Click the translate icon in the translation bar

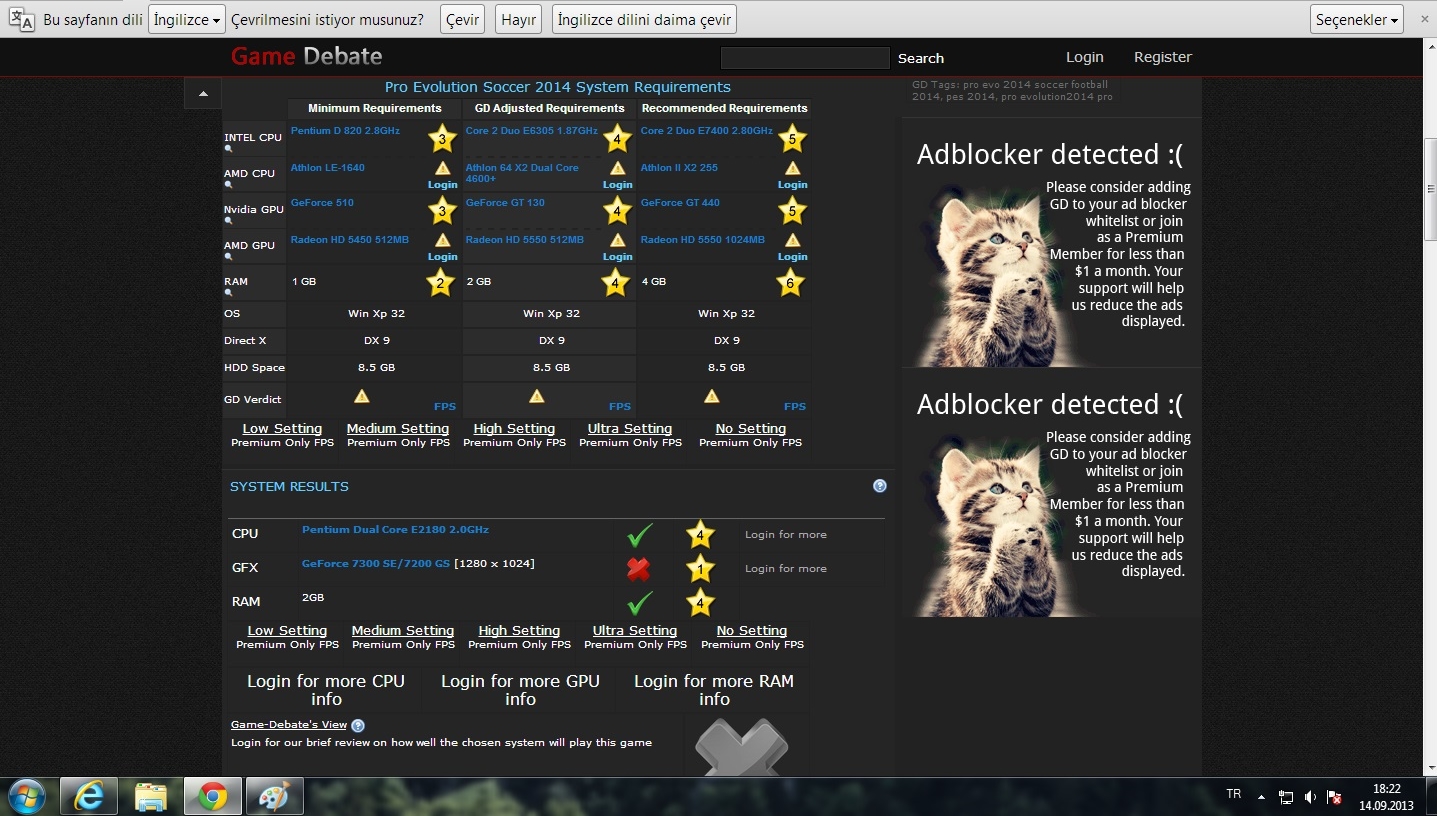[22, 19]
